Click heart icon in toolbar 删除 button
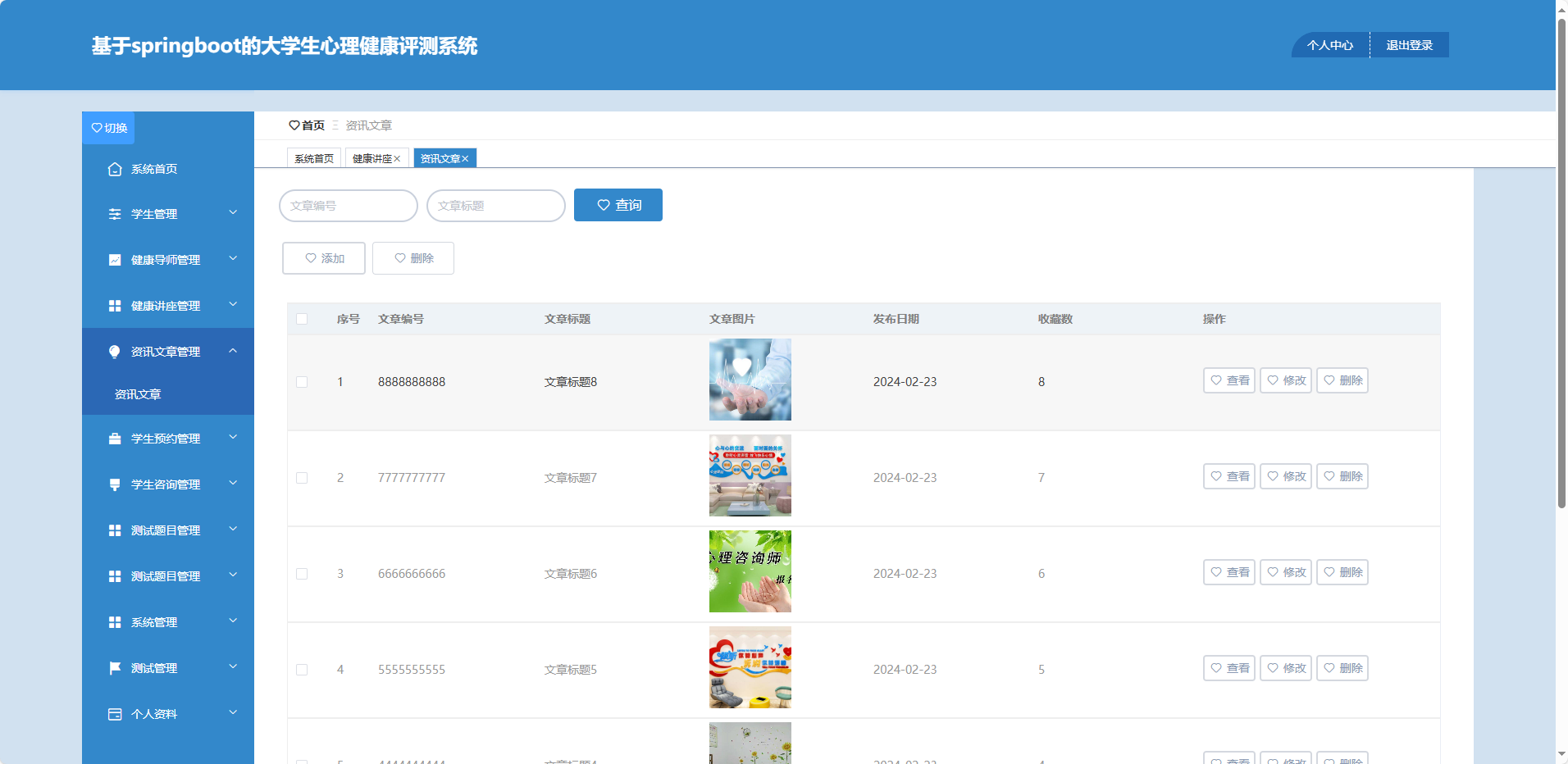The image size is (1568, 764). point(400,258)
